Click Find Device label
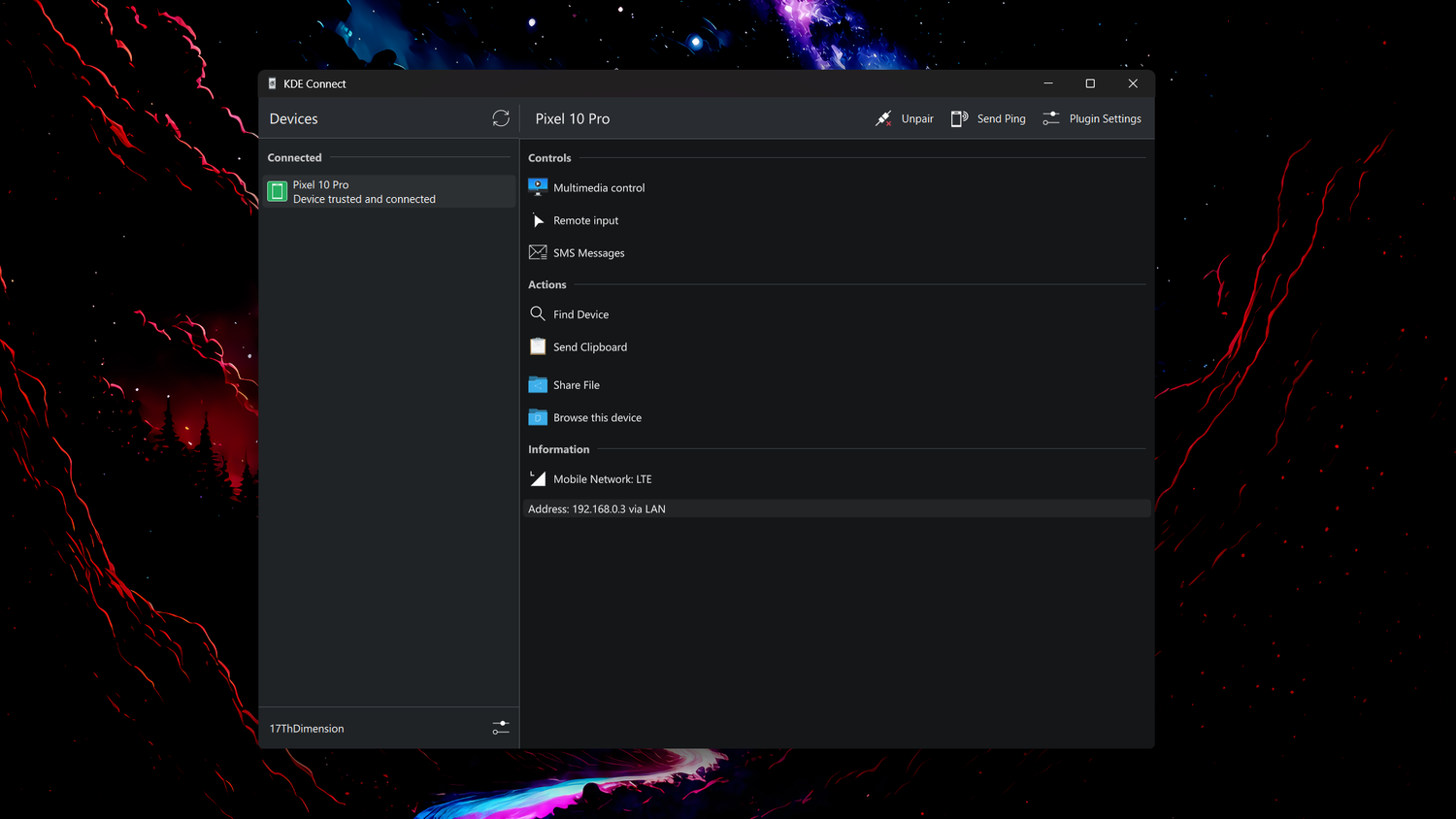 coord(580,314)
